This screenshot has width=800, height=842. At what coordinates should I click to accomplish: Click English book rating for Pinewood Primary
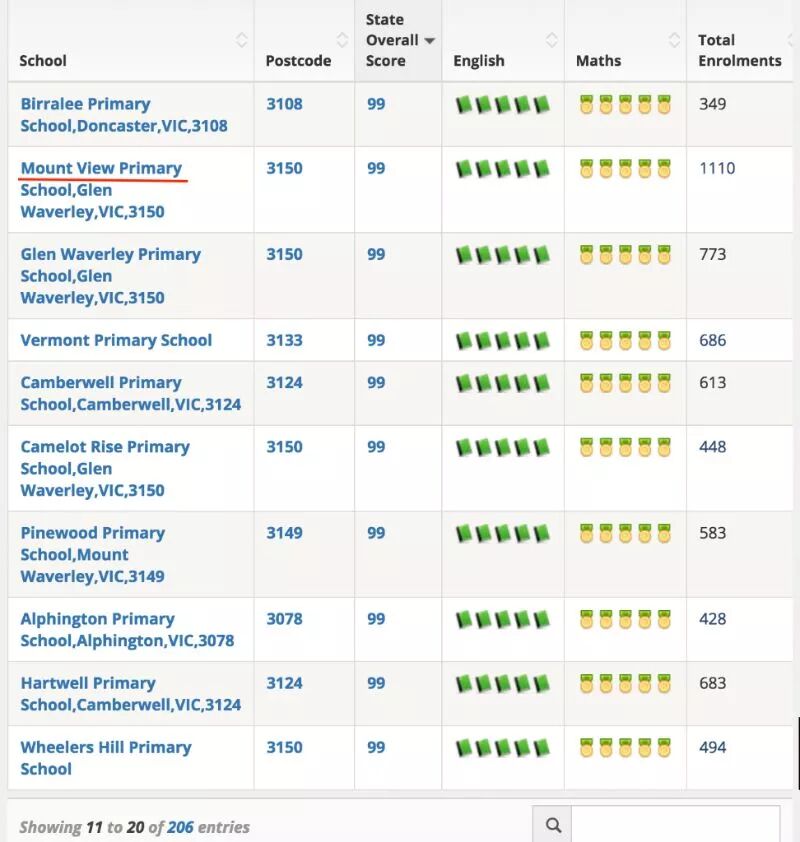pos(503,533)
